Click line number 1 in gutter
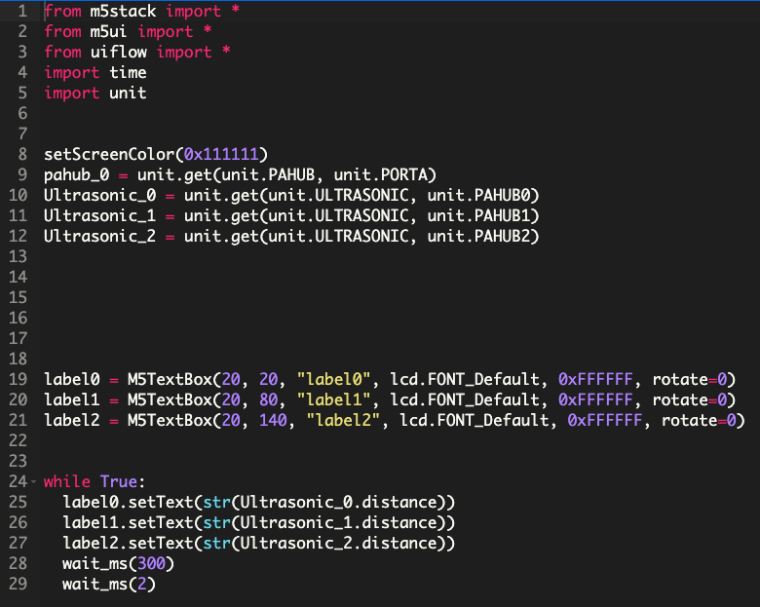This screenshot has width=760, height=607. tap(23, 11)
